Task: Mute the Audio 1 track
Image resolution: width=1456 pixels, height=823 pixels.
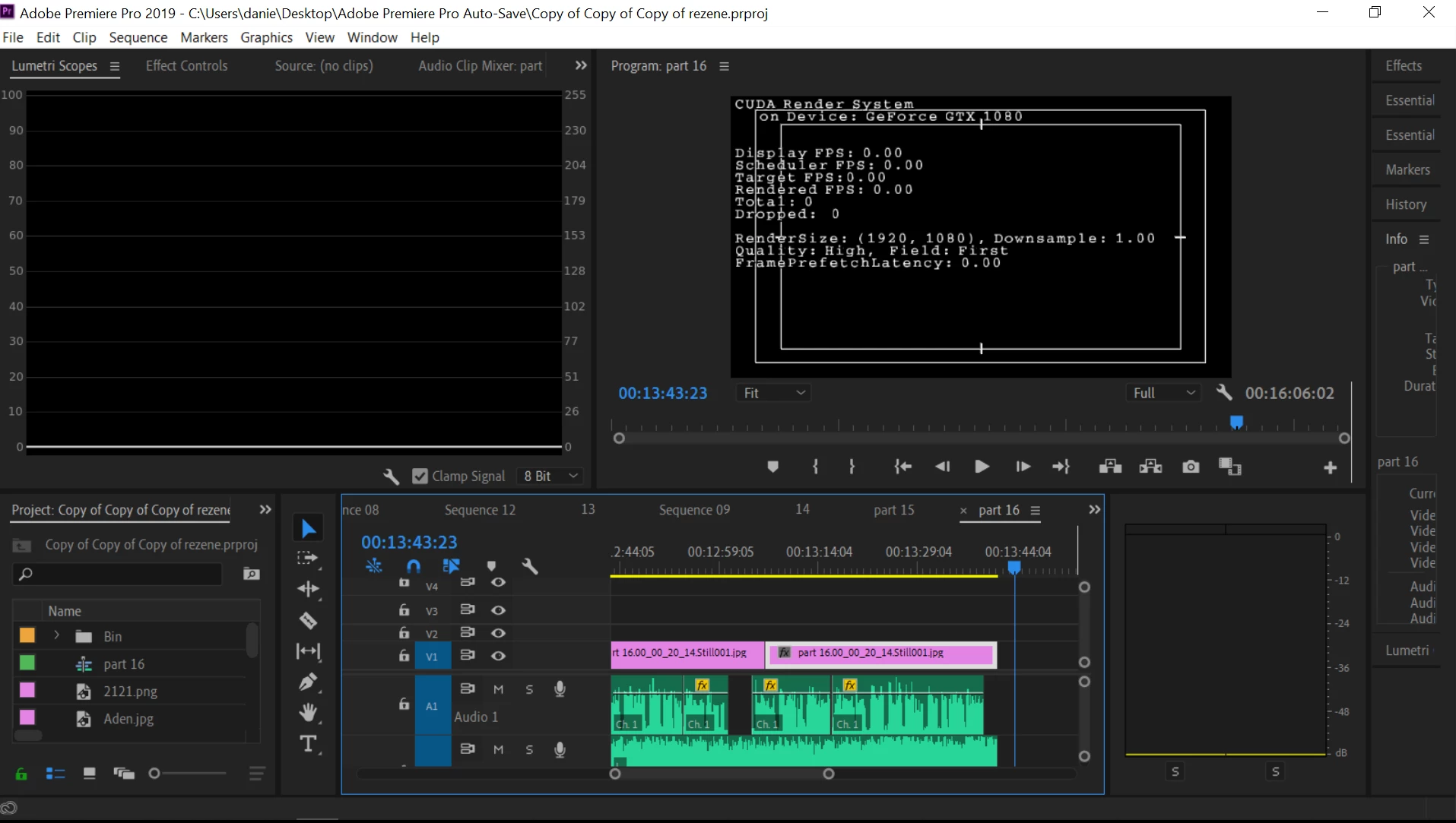Action: (498, 689)
